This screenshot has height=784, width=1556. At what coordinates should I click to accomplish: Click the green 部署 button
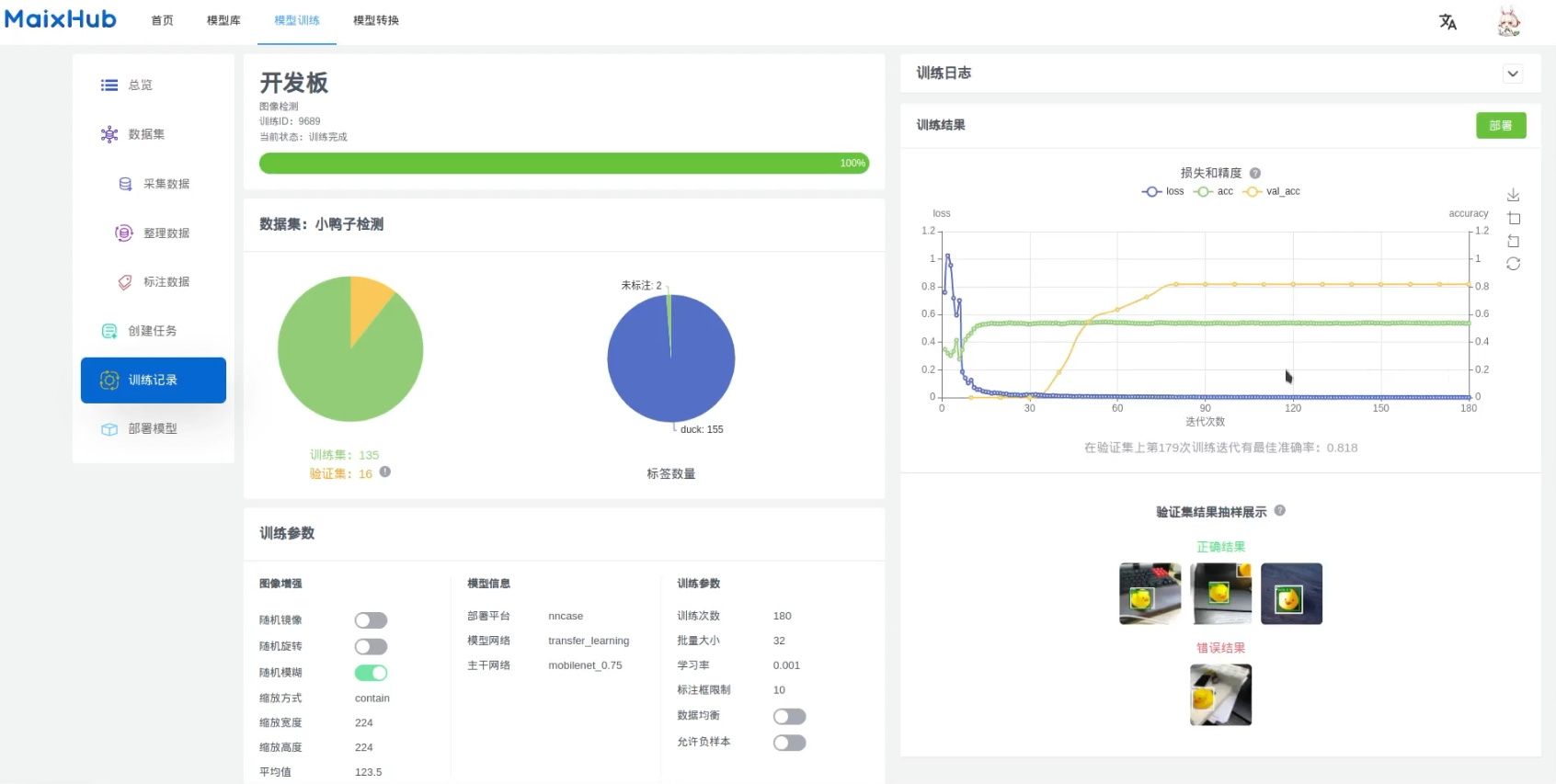1500,126
